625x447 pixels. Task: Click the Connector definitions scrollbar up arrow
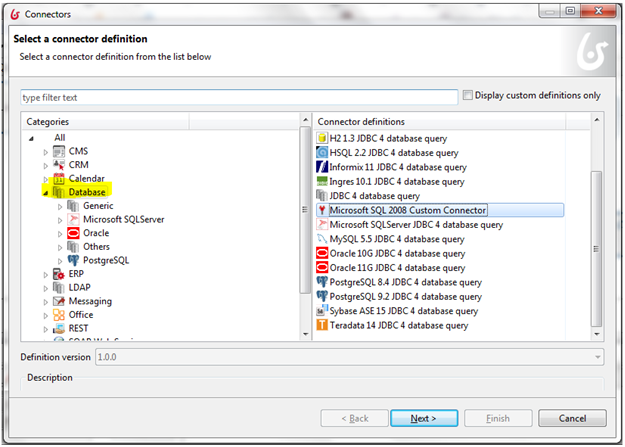[x=596, y=120]
